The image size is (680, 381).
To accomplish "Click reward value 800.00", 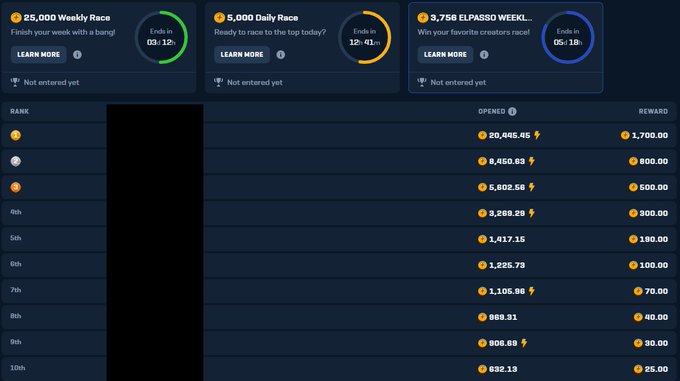I will coord(654,161).
